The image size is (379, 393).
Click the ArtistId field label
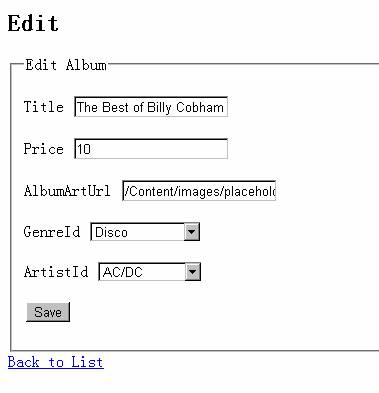[56, 272]
